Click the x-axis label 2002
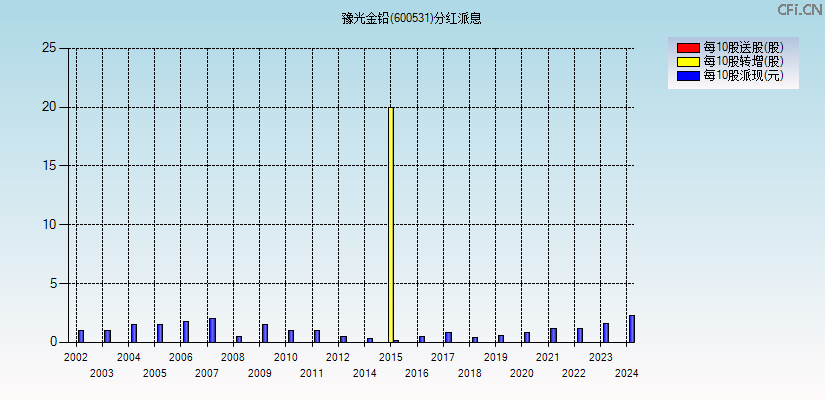 pos(76,357)
